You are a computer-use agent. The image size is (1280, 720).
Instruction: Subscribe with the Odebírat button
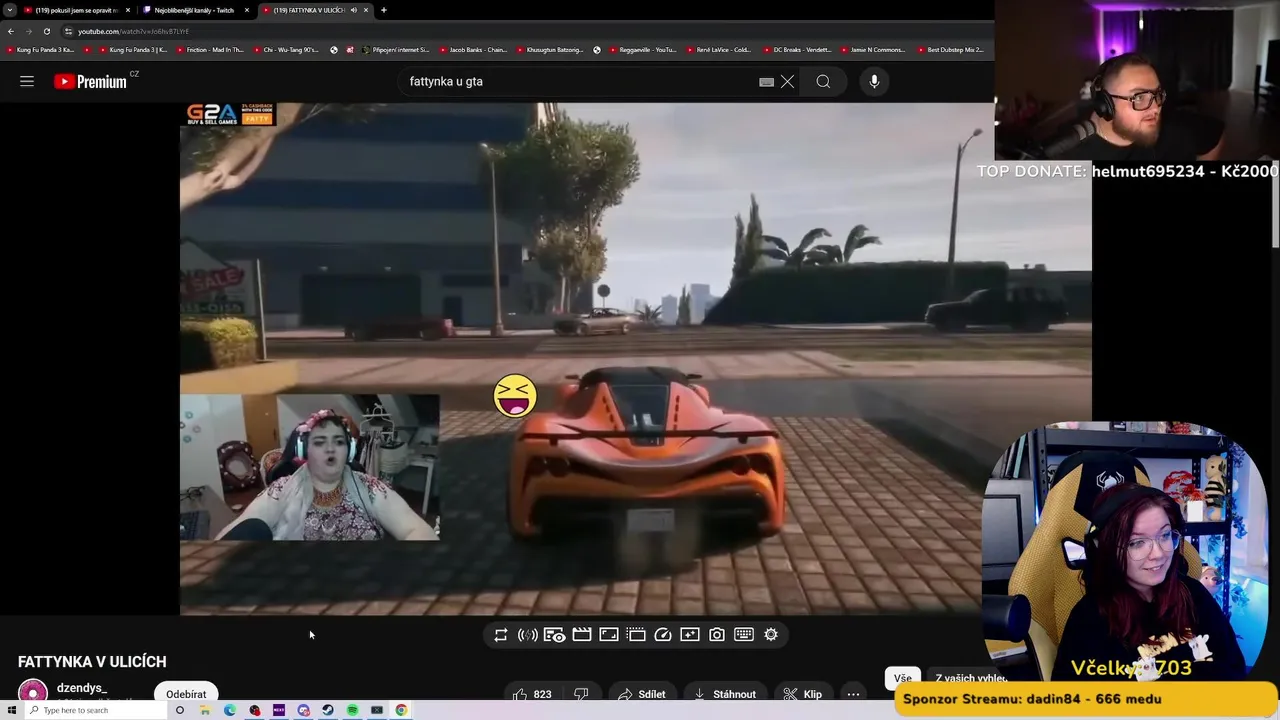[186, 694]
